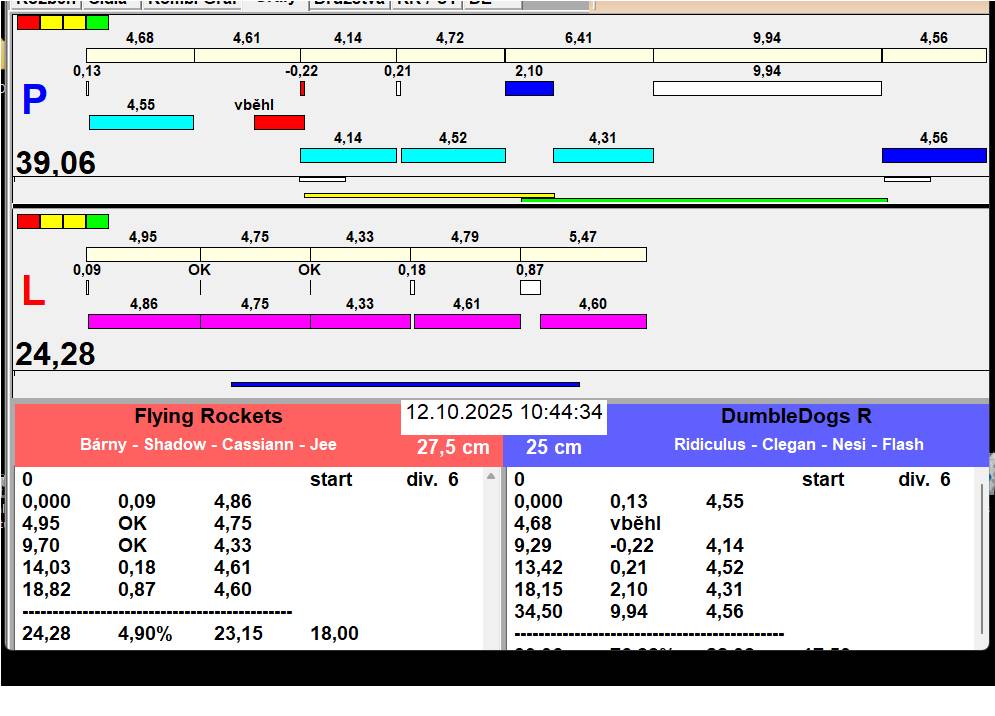Click the green start light in lane L
The height and width of the screenshot is (716, 995).
click(x=97, y=221)
